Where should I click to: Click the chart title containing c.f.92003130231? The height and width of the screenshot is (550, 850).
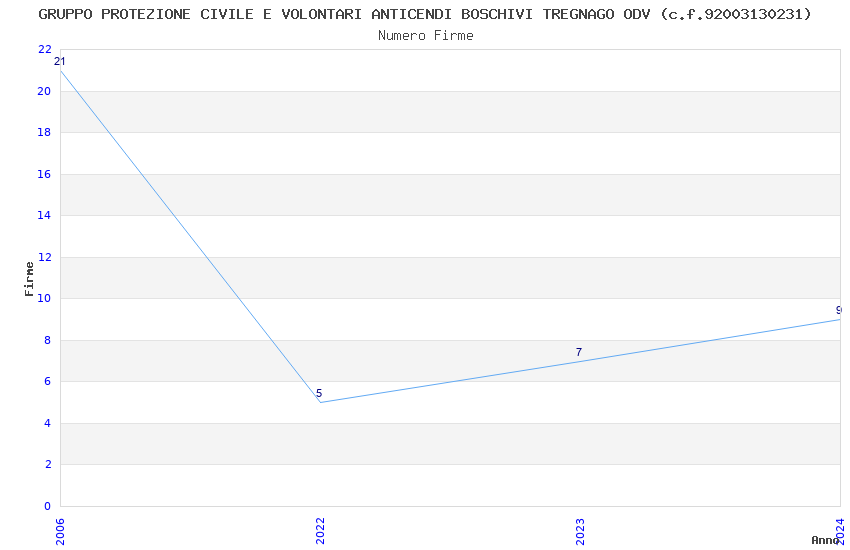(425, 14)
